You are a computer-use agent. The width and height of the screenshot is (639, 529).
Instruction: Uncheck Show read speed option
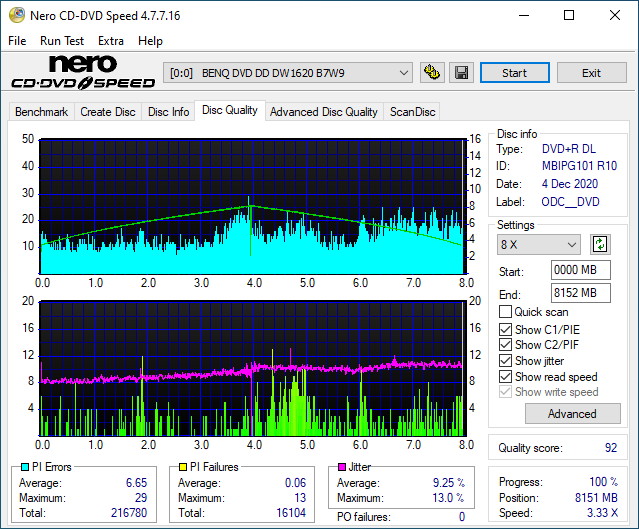point(505,377)
